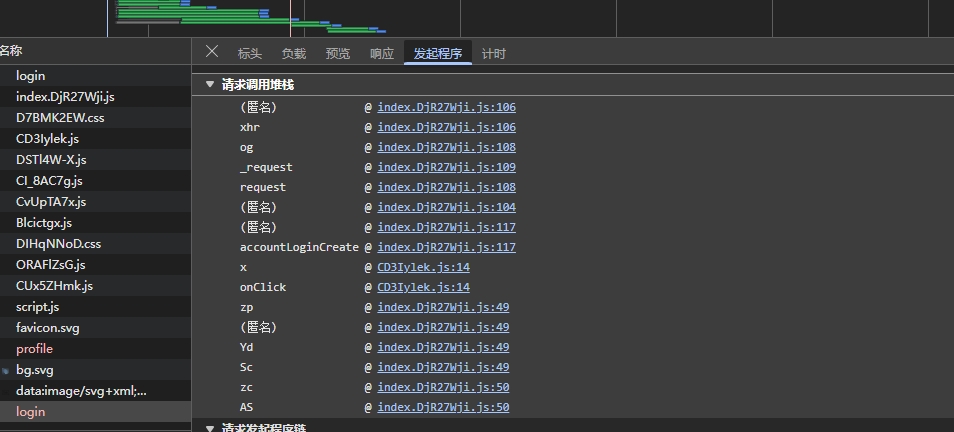Close the request details panel

pyautogui.click(x=212, y=52)
